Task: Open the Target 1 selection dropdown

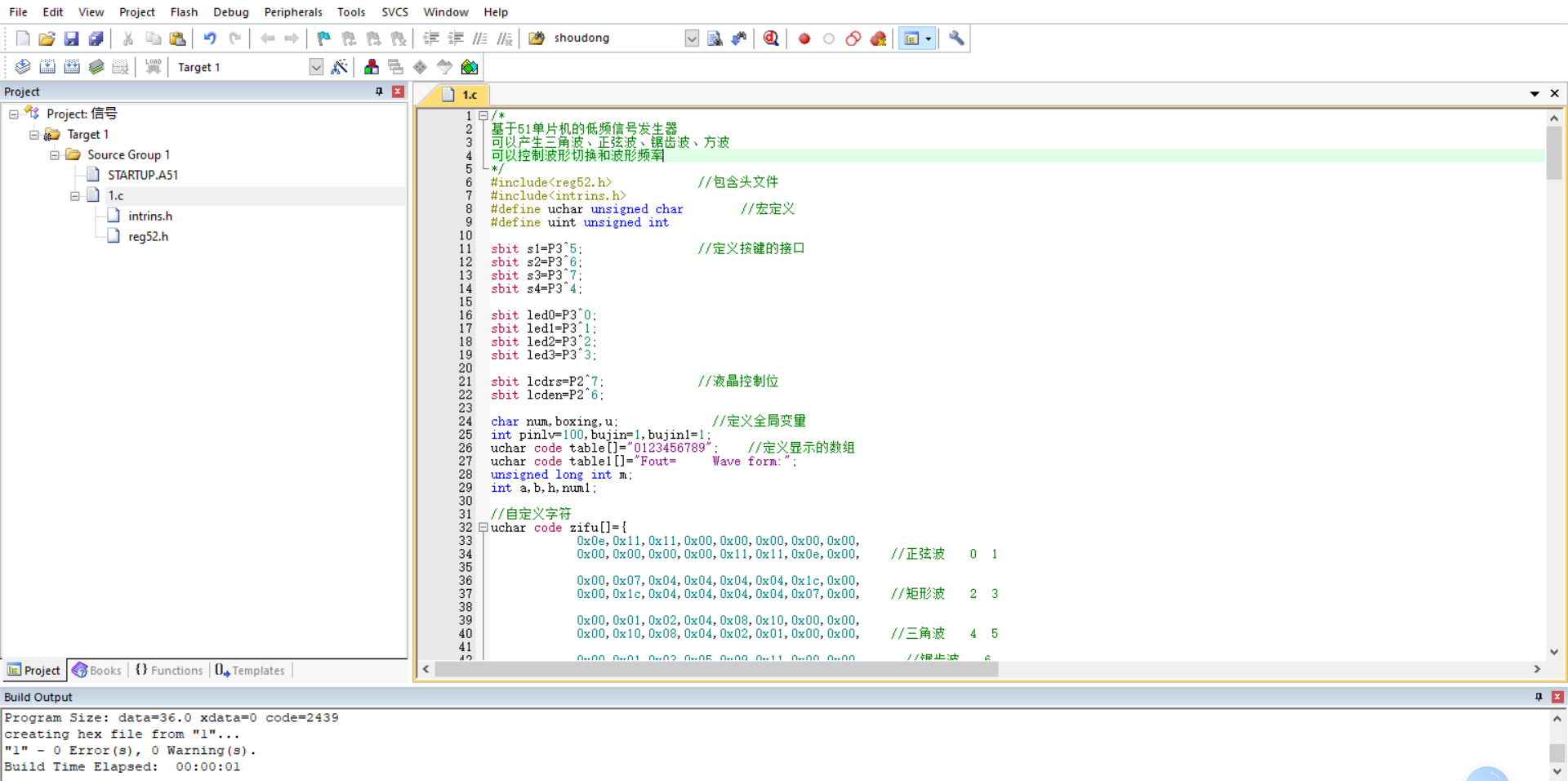Action: (316, 67)
